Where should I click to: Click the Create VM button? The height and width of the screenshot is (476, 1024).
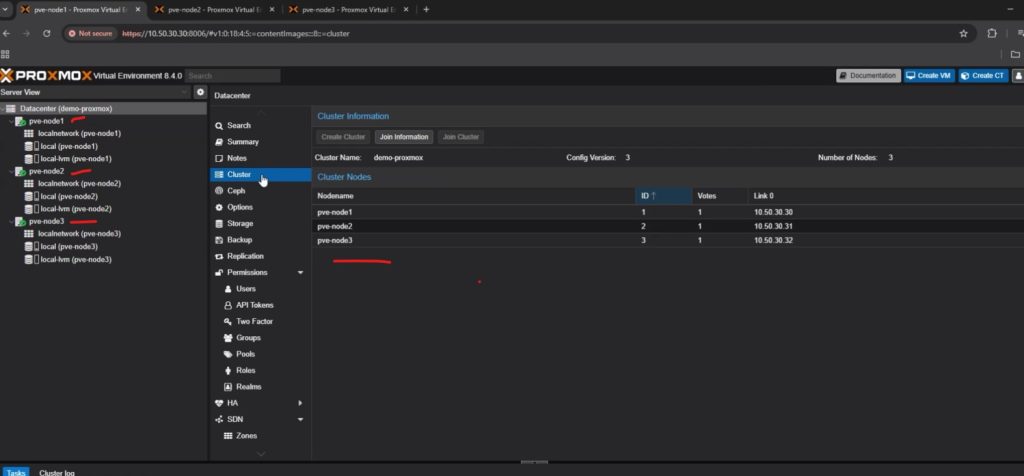tap(928, 76)
